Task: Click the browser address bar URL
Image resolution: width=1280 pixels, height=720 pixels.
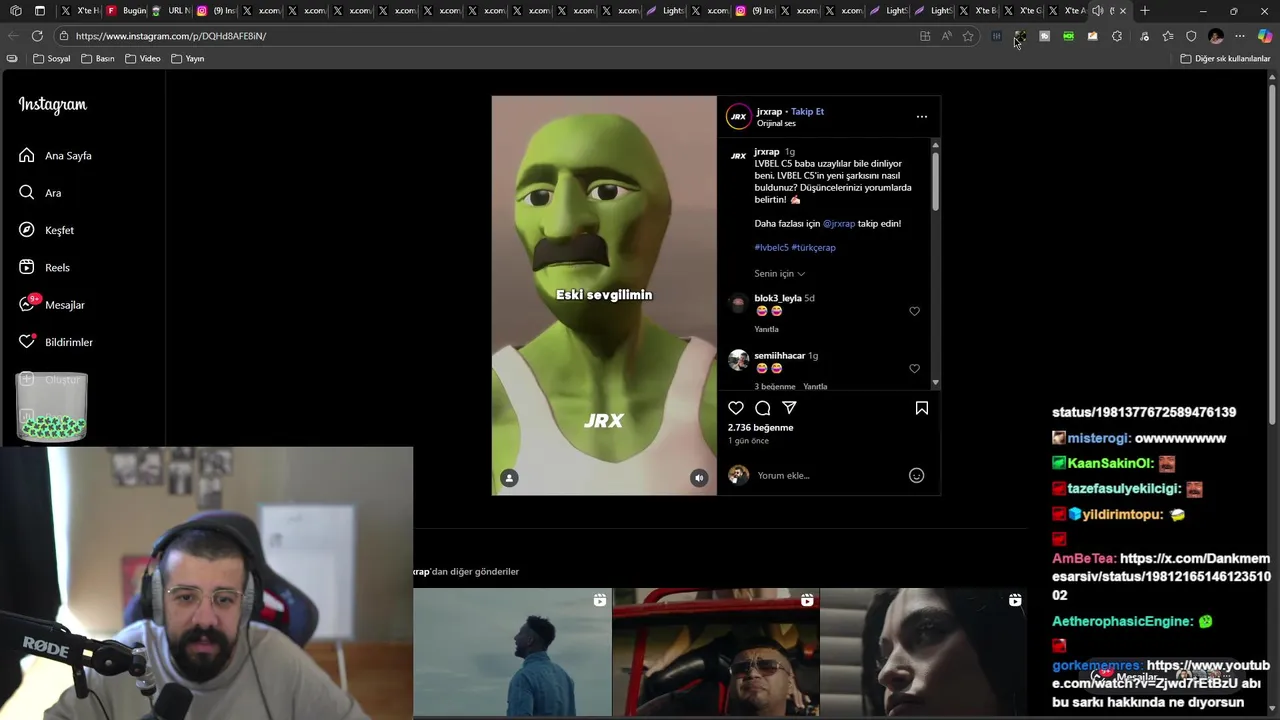Action: tap(171, 36)
